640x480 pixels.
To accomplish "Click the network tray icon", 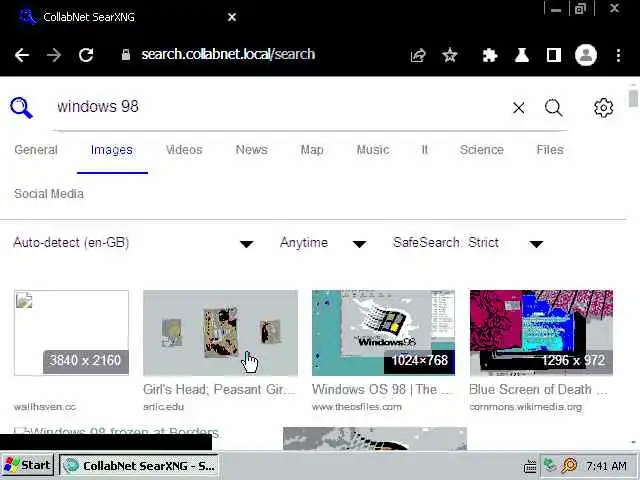I will [x=550, y=465].
